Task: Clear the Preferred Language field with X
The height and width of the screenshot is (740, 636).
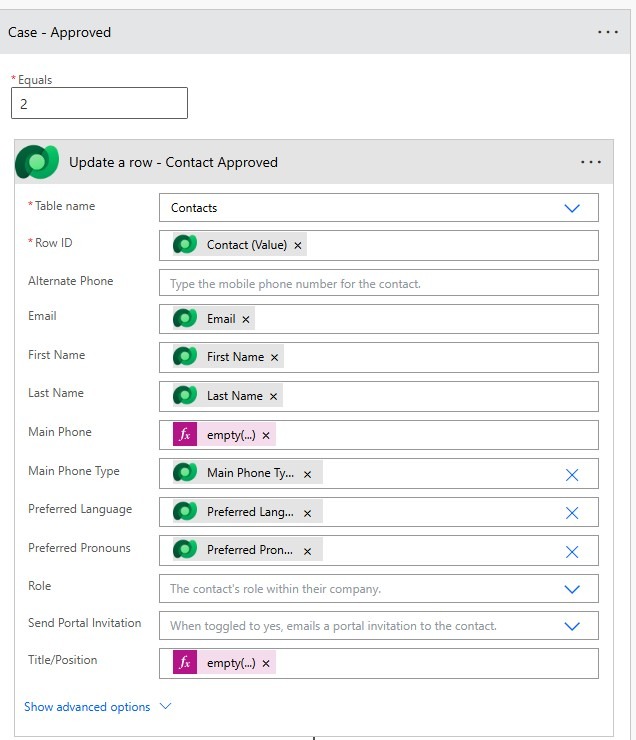Action: 572,513
